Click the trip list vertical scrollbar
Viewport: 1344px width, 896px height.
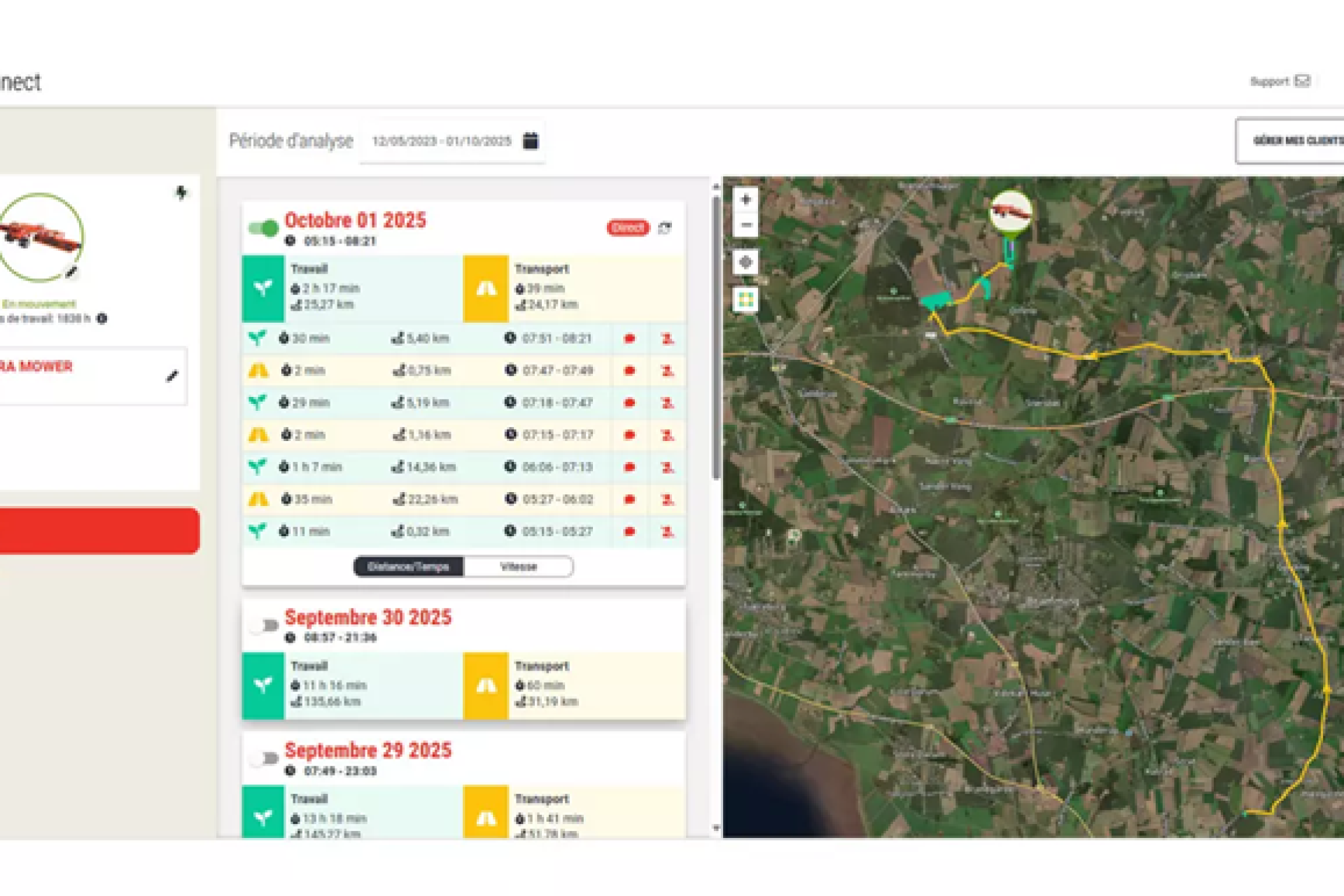(x=716, y=336)
